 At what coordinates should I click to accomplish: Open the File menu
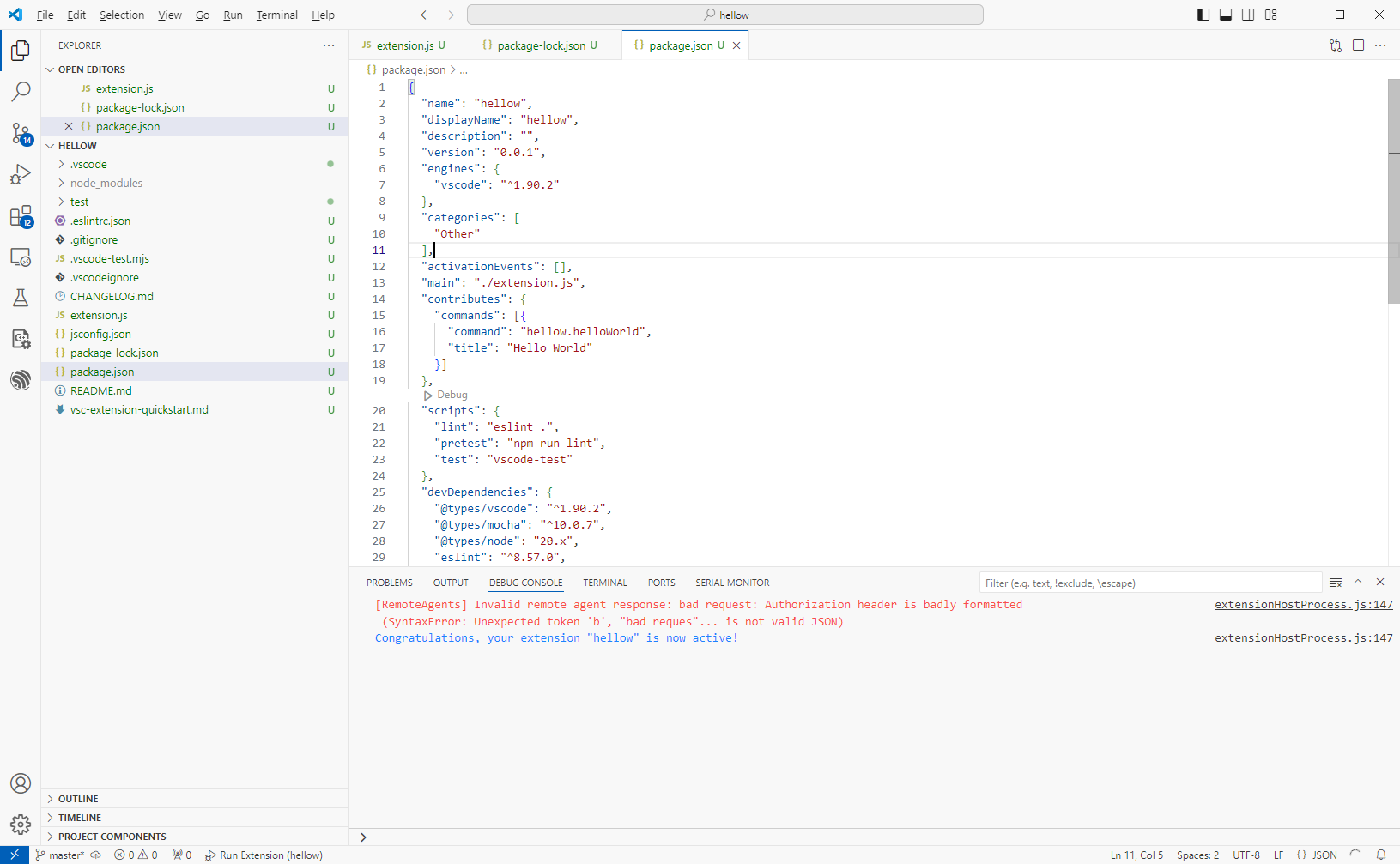(45, 15)
